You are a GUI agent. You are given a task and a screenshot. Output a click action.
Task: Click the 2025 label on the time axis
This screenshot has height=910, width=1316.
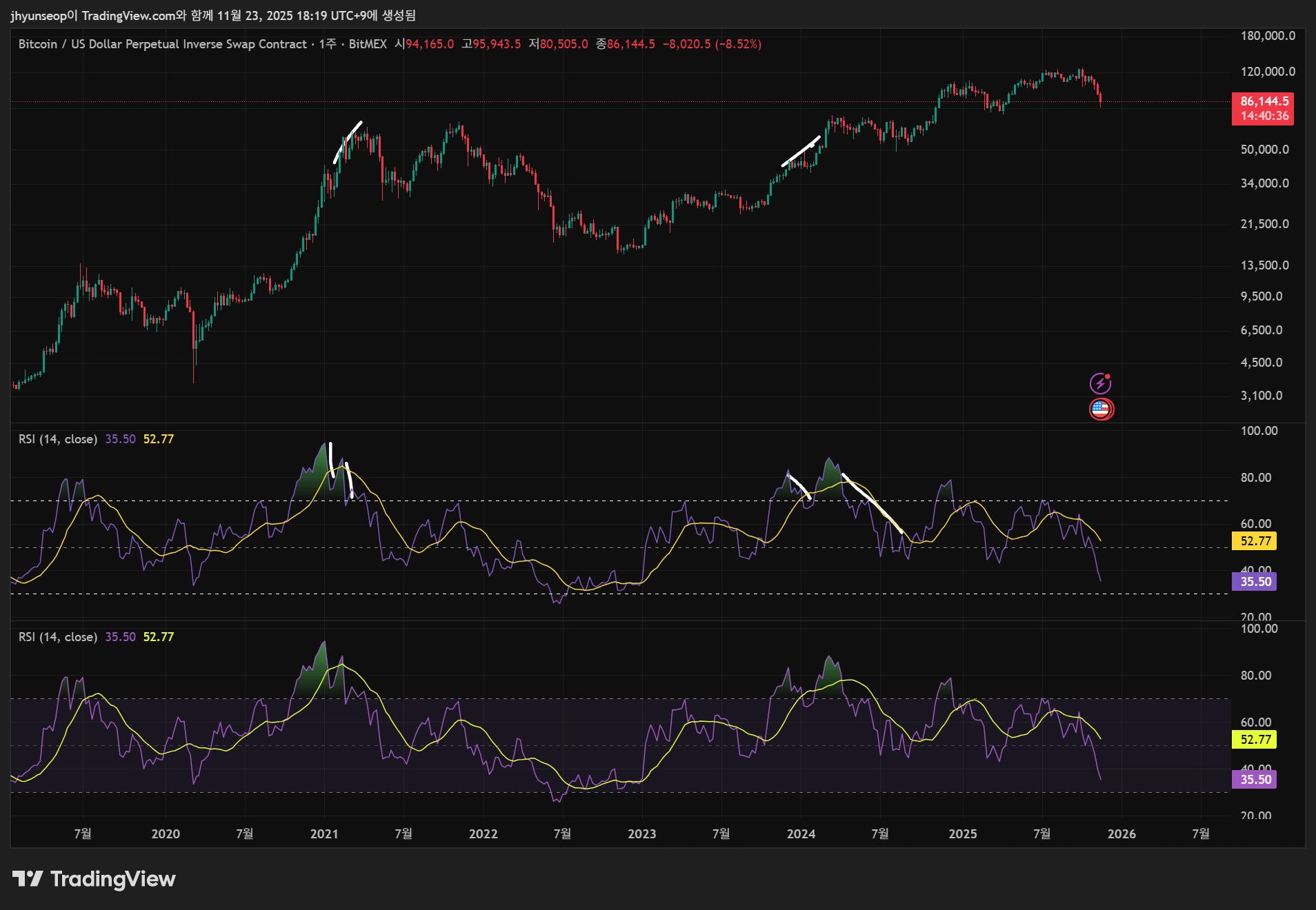[963, 834]
